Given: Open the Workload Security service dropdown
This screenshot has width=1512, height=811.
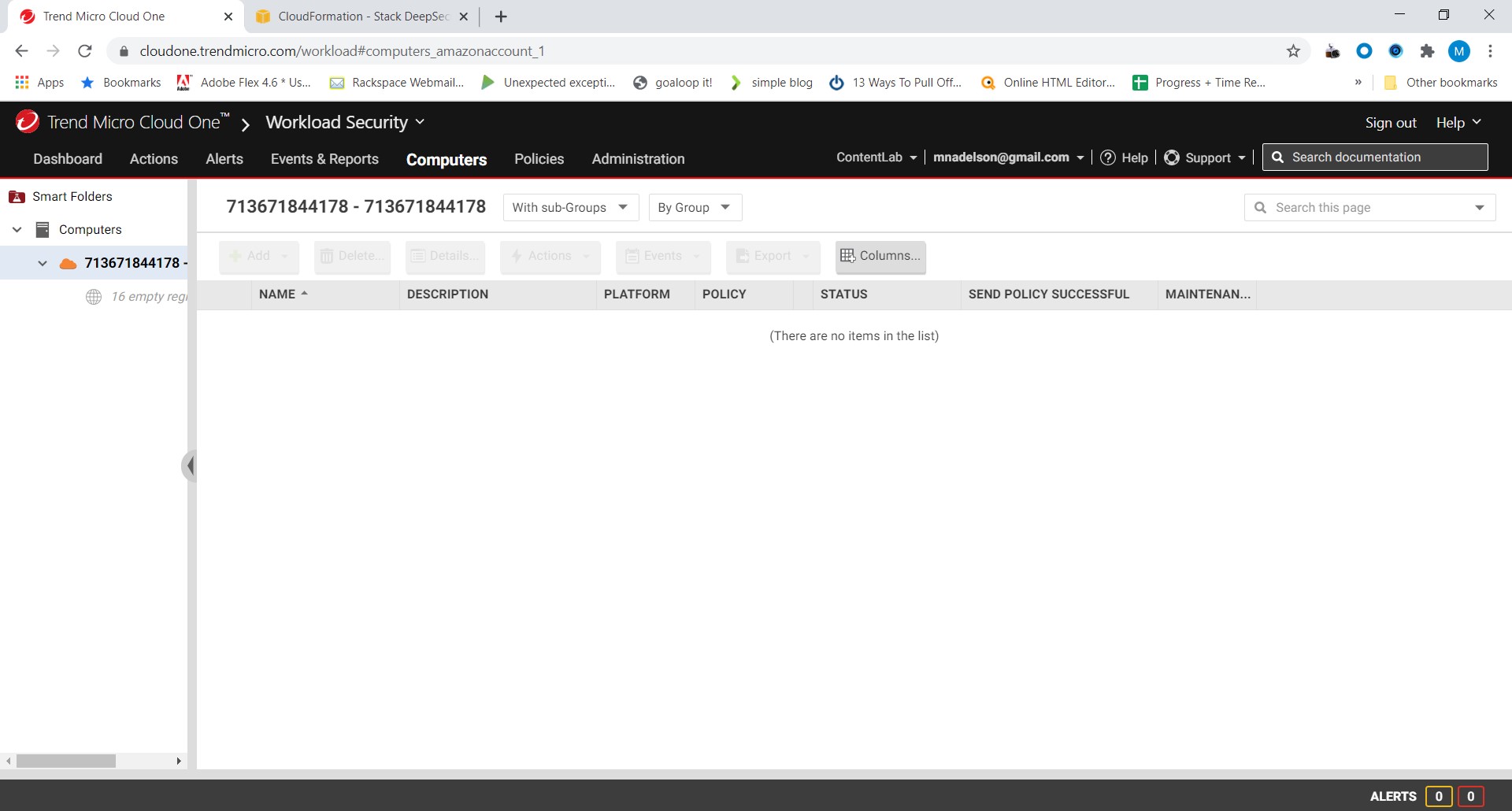Looking at the screenshot, I should click(345, 122).
